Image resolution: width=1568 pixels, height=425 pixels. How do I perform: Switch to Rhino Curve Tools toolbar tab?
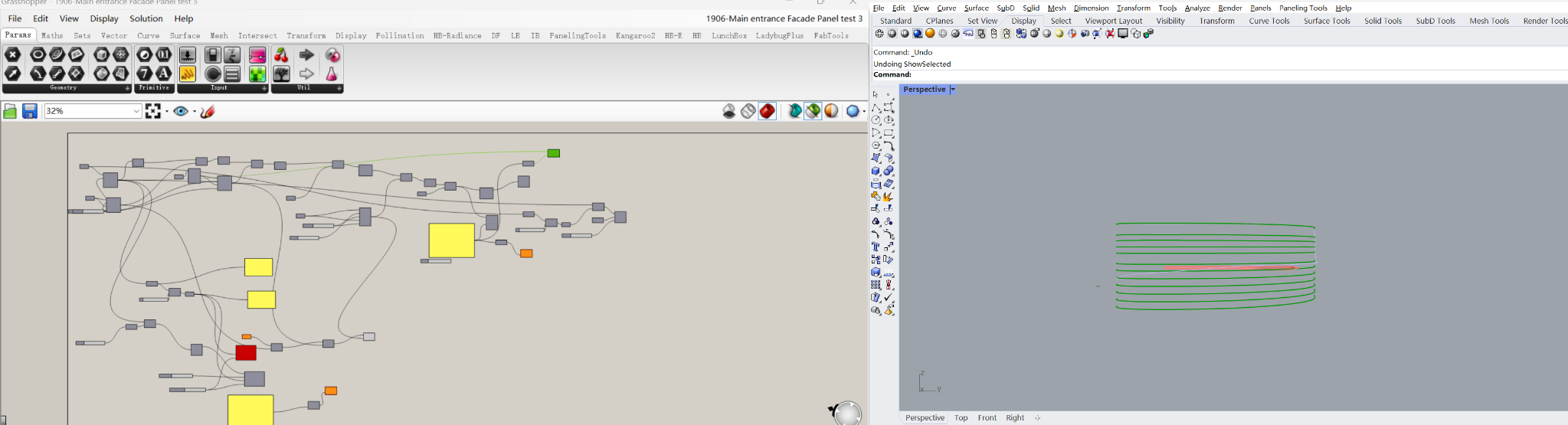coord(1269,21)
